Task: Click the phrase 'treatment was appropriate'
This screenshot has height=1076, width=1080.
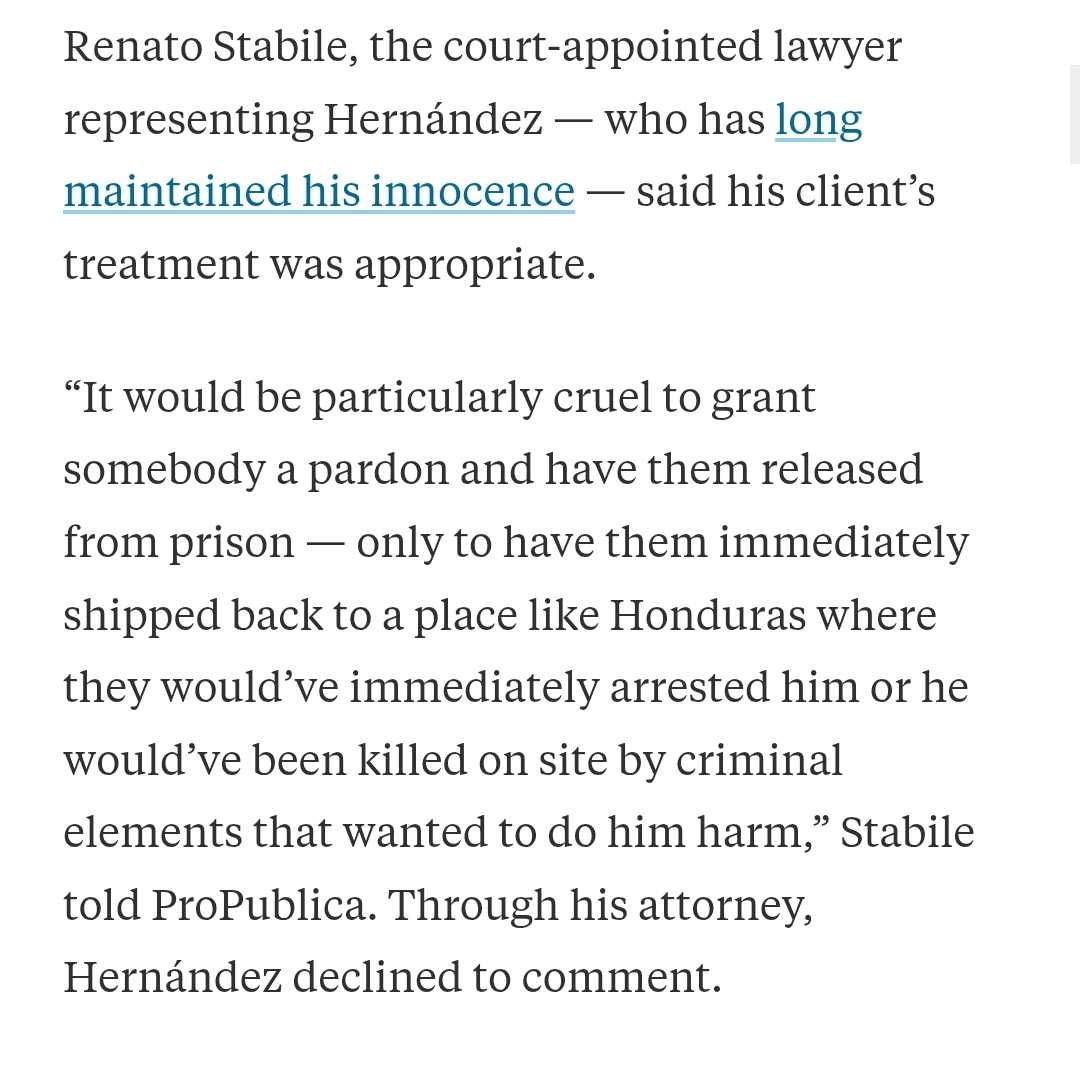Action: click(x=329, y=264)
